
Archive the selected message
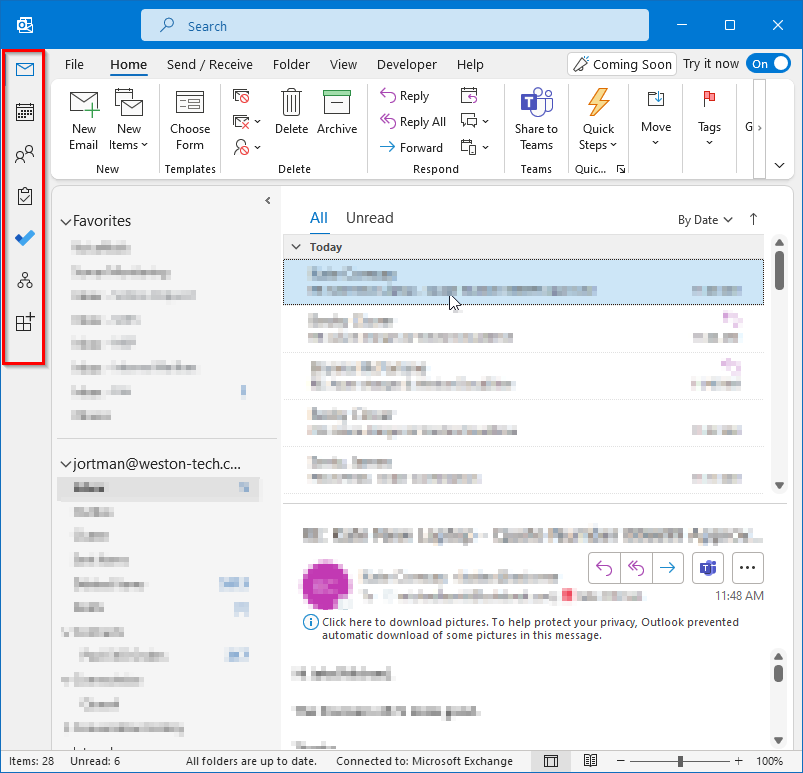336,112
